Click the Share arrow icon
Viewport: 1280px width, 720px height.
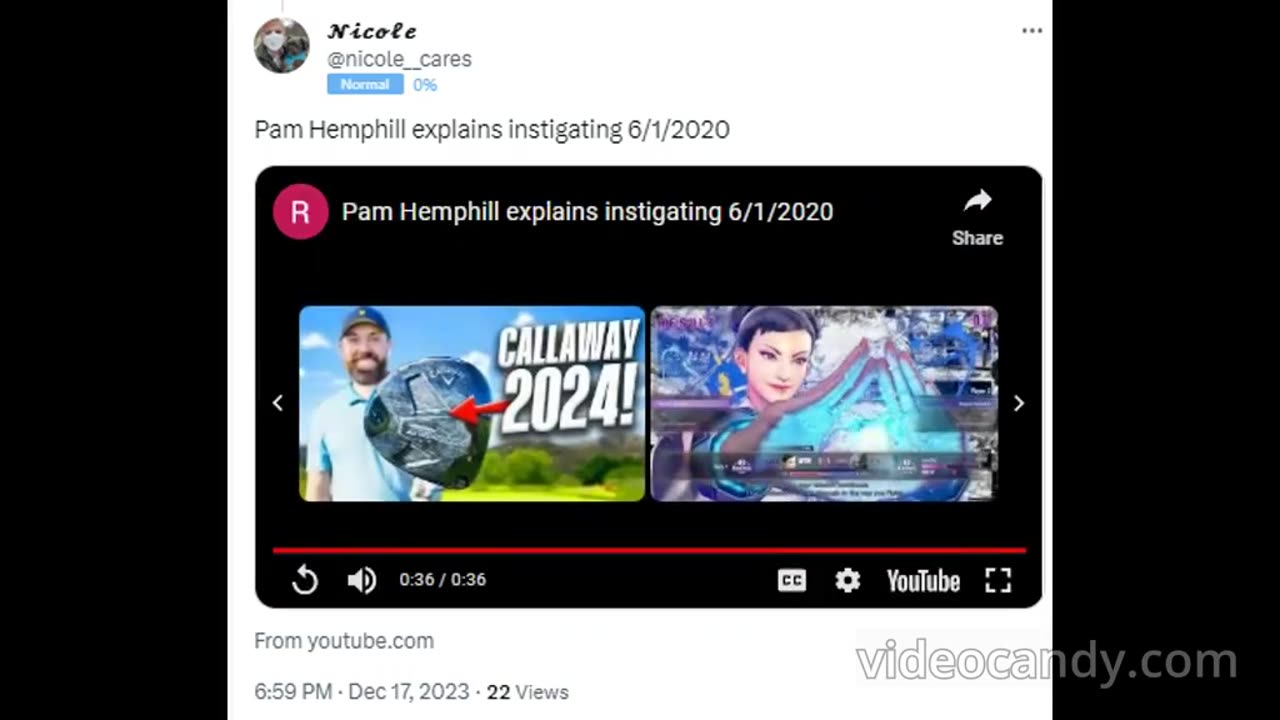coord(977,201)
